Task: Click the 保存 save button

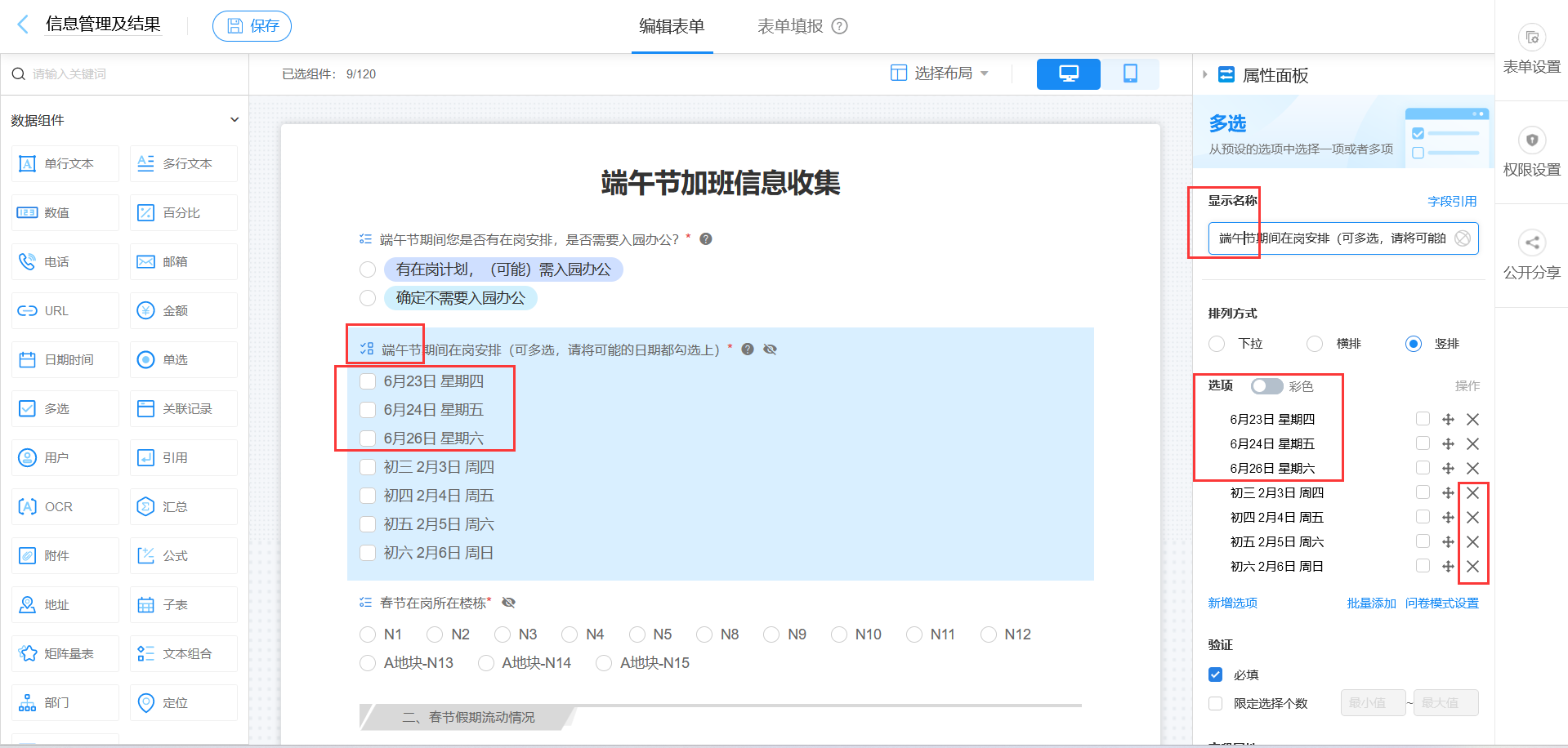Action: pos(252,25)
